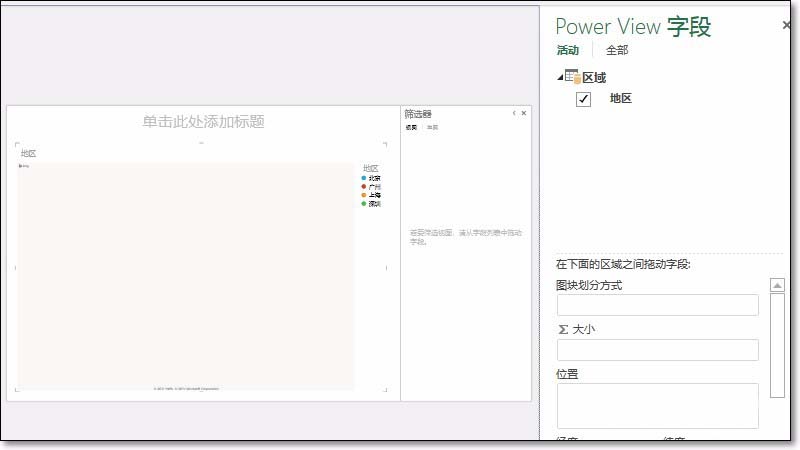Click the red 广州 legend dot

pyautogui.click(x=364, y=187)
